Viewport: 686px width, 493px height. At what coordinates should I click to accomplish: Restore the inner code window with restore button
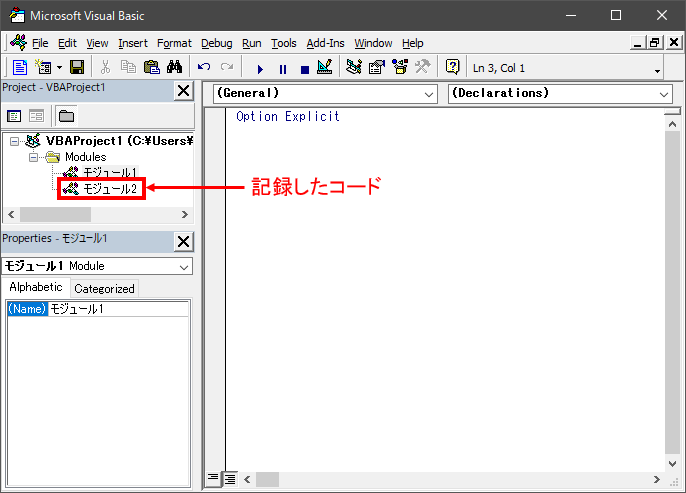[x=655, y=42]
